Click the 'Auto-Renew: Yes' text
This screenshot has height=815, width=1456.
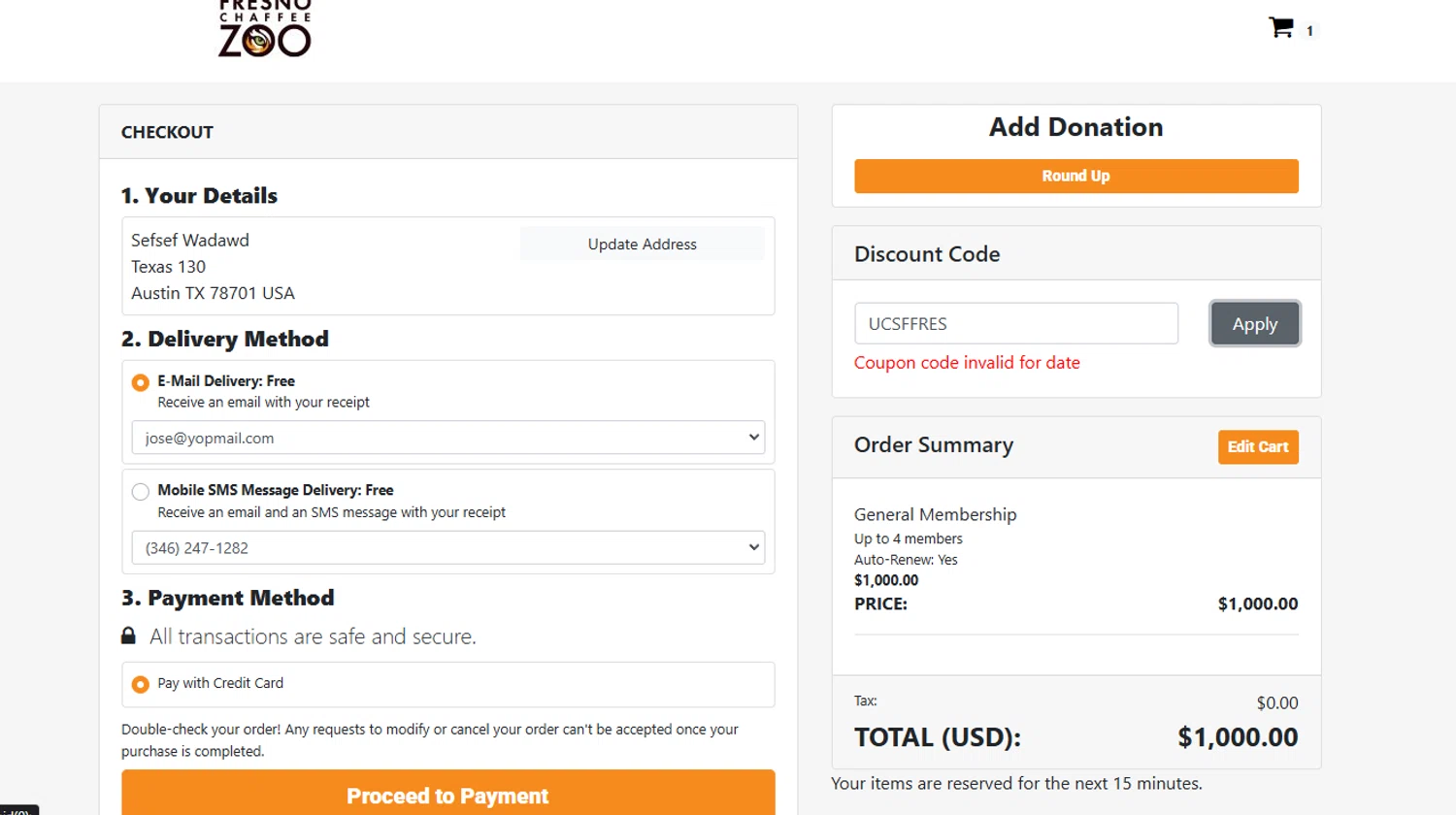906,560
